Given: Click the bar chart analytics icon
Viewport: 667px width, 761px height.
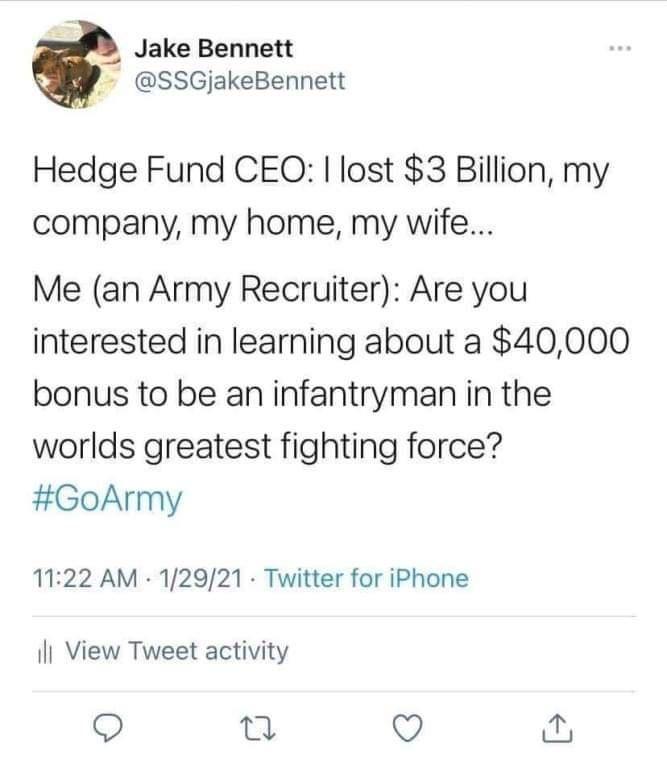Looking at the screenshot, I should [x=42, y=652].
